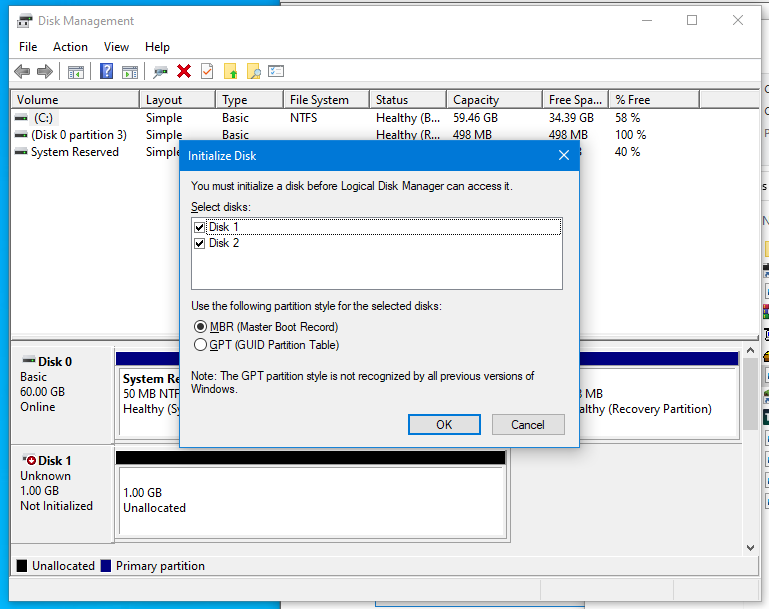Click the Disk 0 partition 3 drive icon
Screen dimensions: 769x609
(x=21, y=135)
